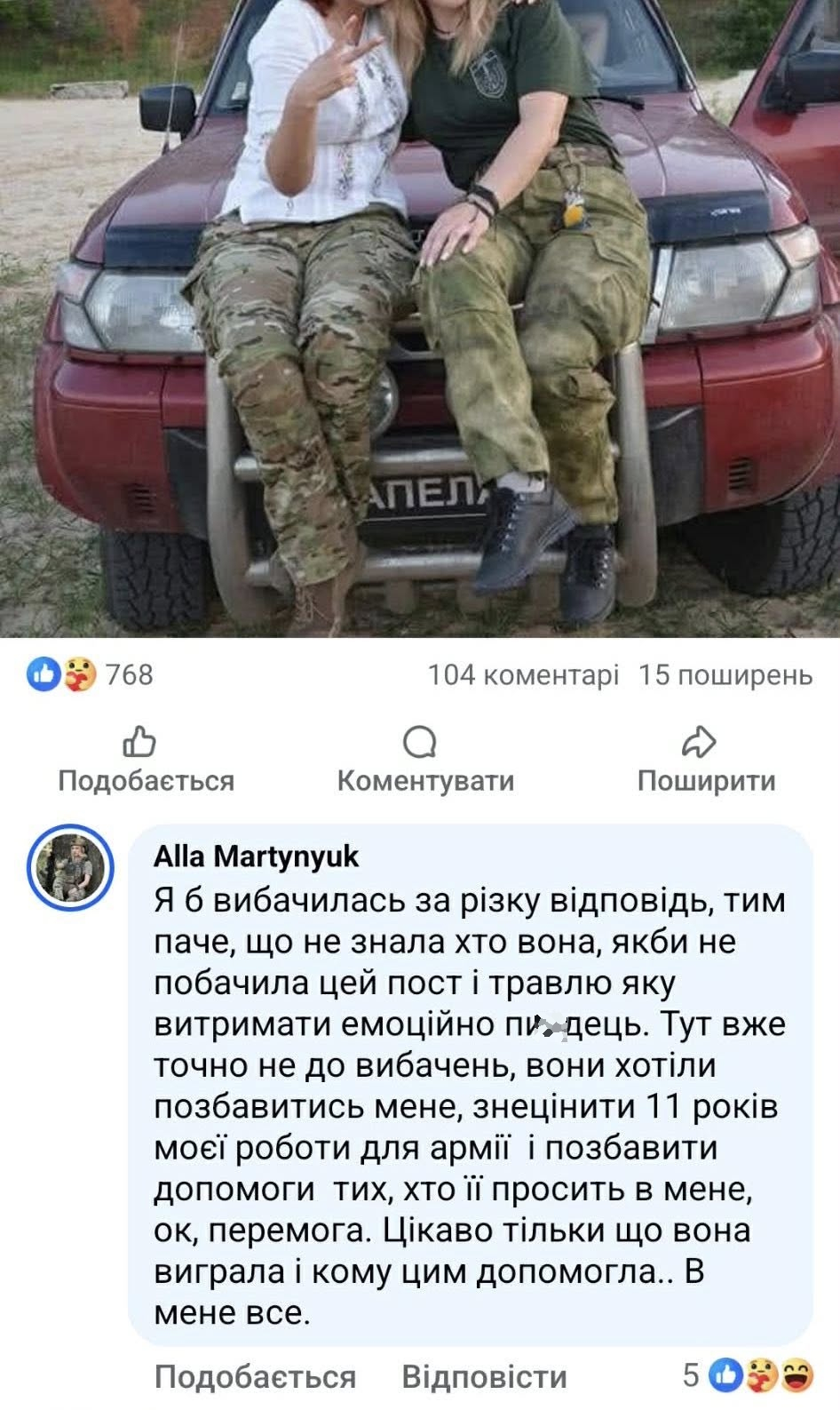
Task: View the comment's 5 reactions count
Action: (x=692, y=1375)
